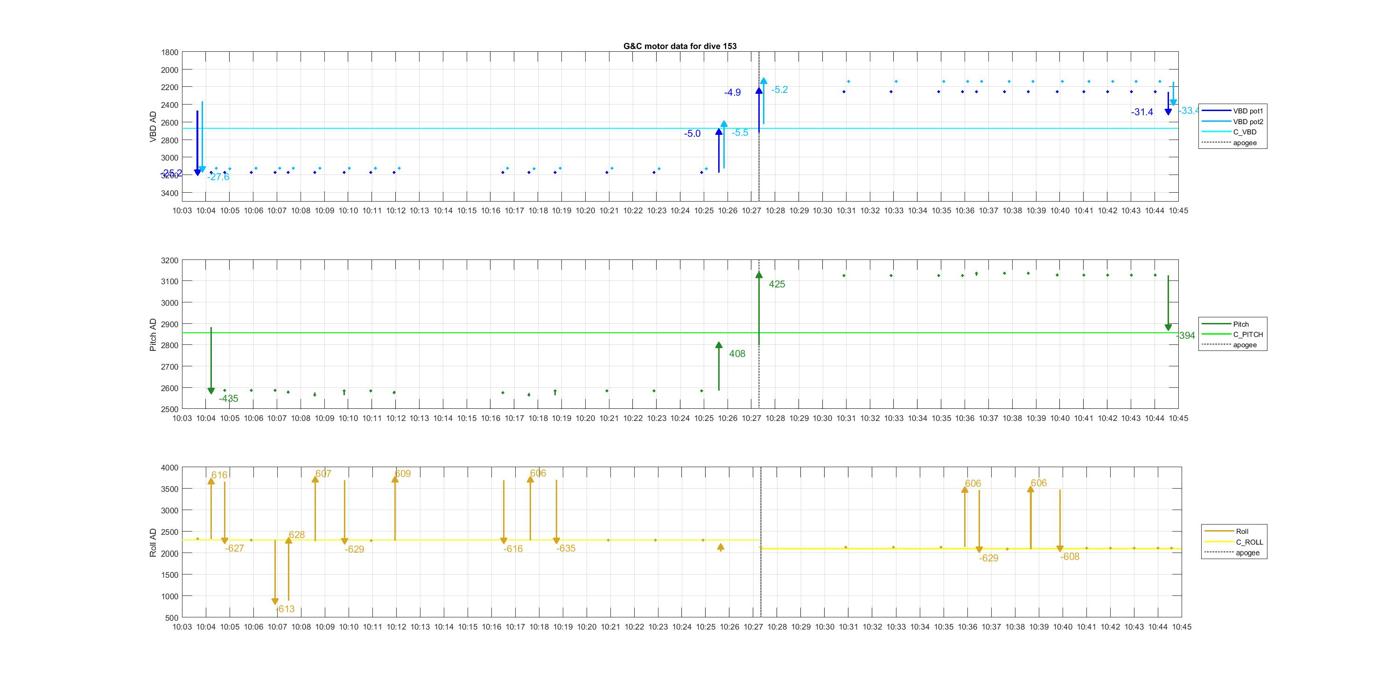Click the "3400" tick on VBD y-axis

pyautogui.click(x=170, y=192)
